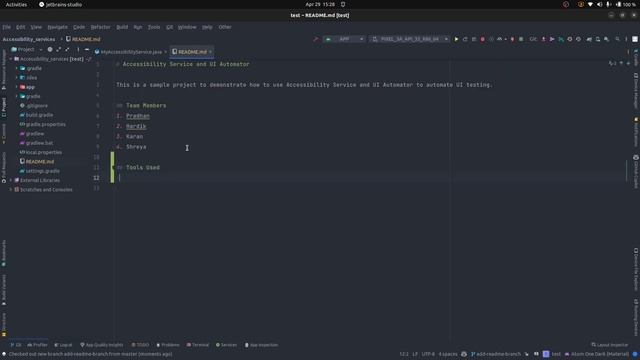640x360 pixels.
Task: Open the Pixel device selector dropdown
Action: pyautogui.click(x=410, y=39)
